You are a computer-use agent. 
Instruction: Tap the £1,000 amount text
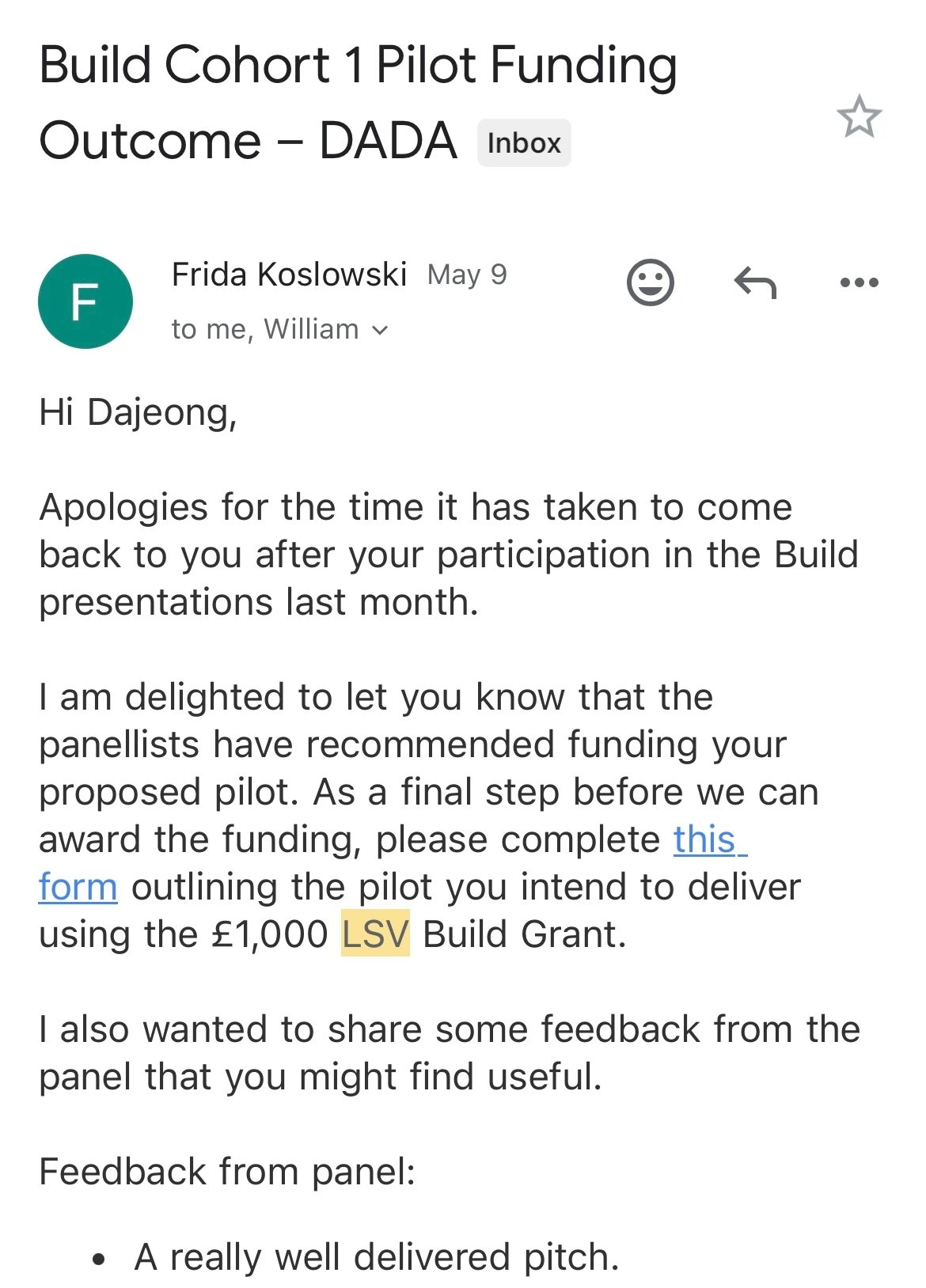click(x=269, y=934)
